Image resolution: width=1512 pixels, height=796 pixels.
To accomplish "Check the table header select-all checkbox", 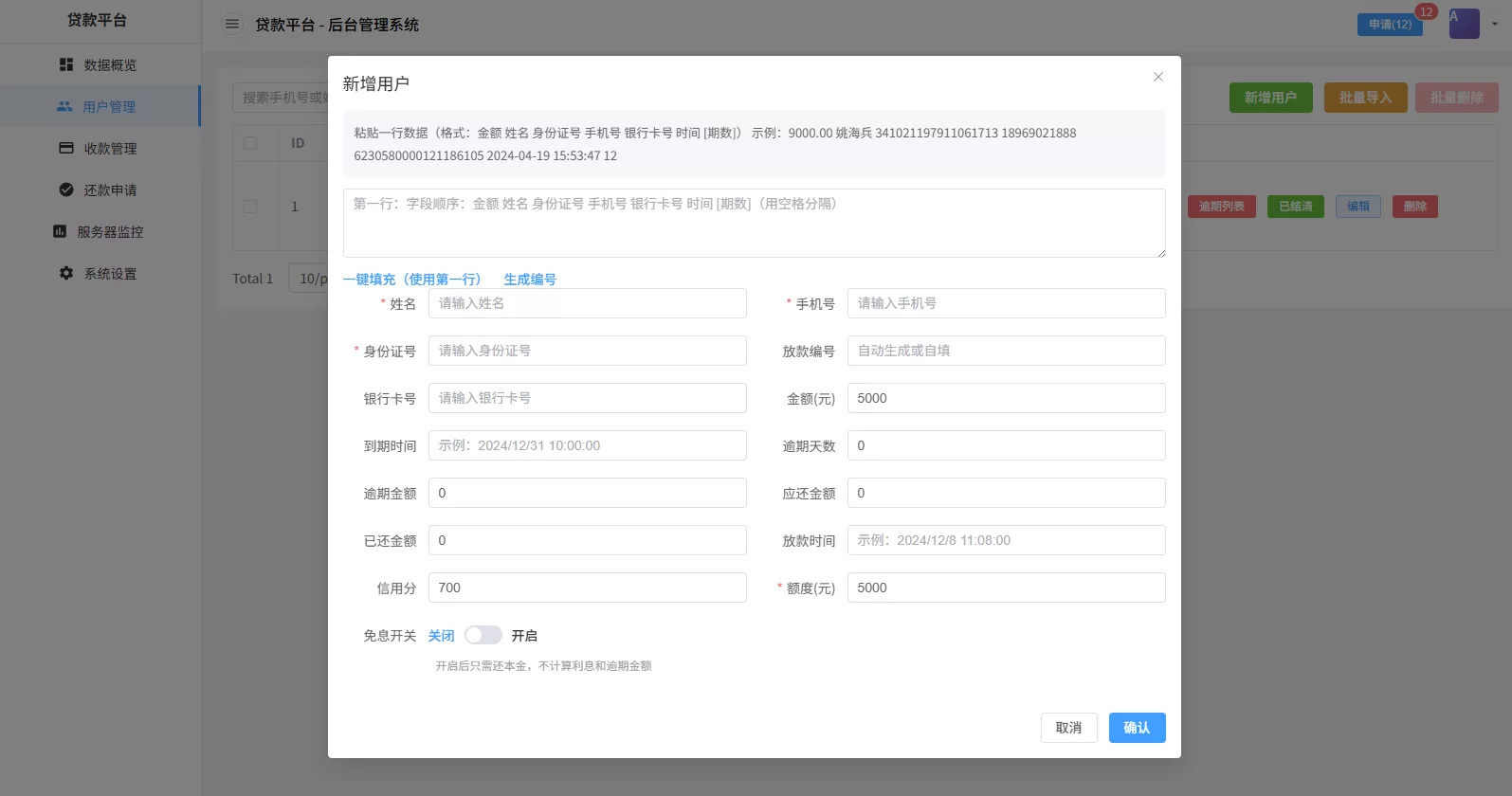I will (250, 143).
